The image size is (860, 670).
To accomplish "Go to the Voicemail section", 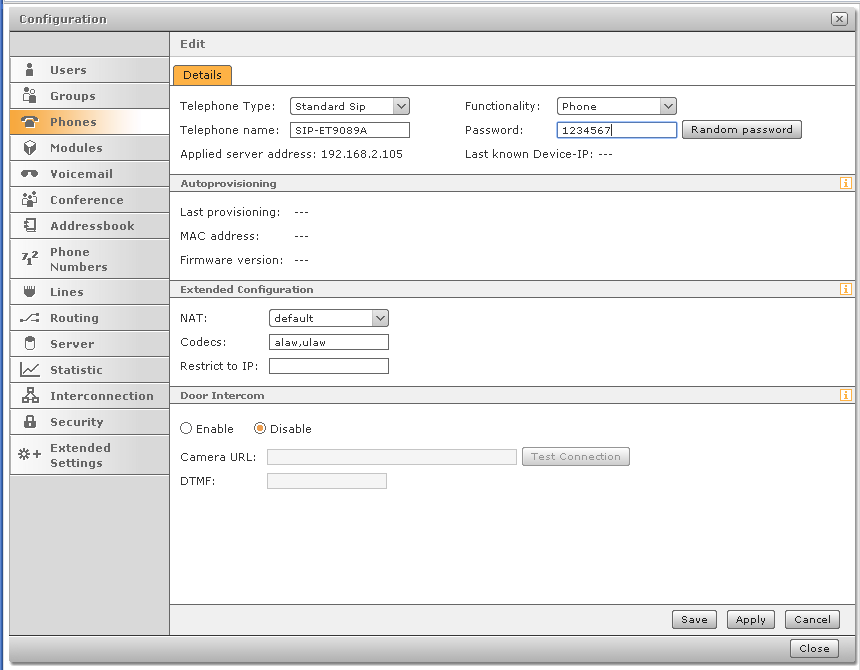I will click(89, 174).
